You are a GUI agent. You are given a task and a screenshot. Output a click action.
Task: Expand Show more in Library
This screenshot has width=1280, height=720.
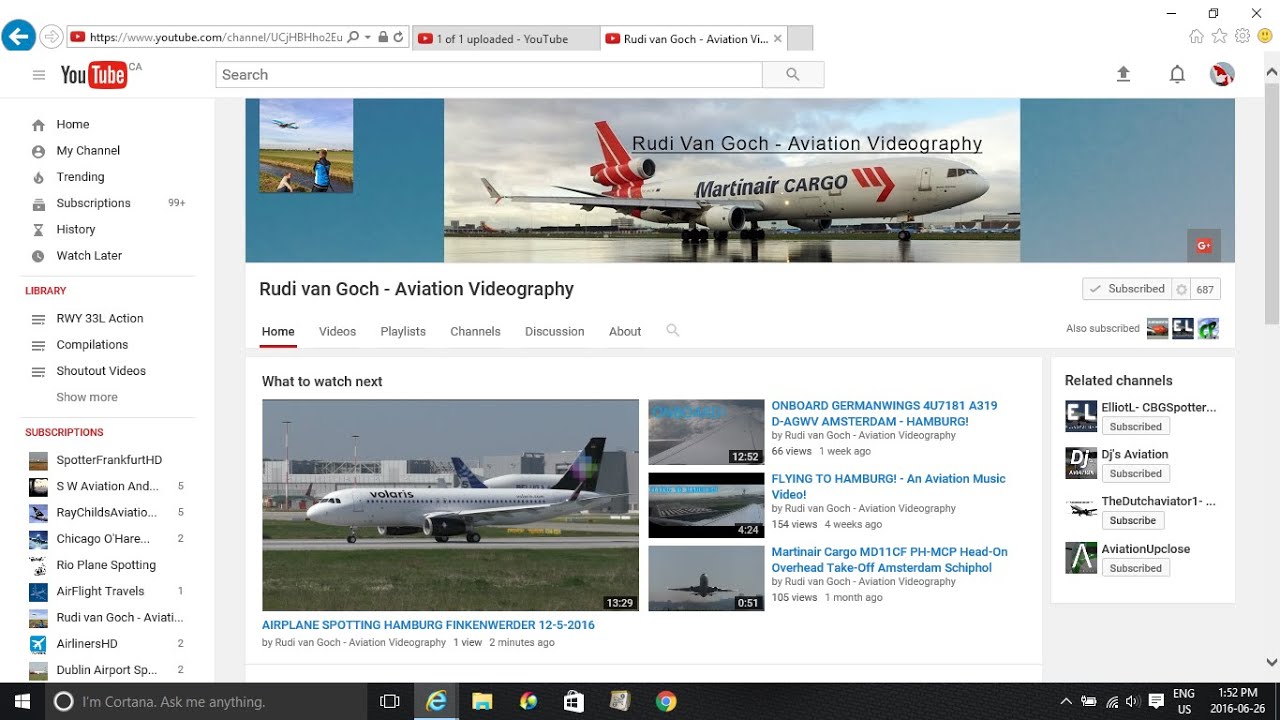(87, 397)
